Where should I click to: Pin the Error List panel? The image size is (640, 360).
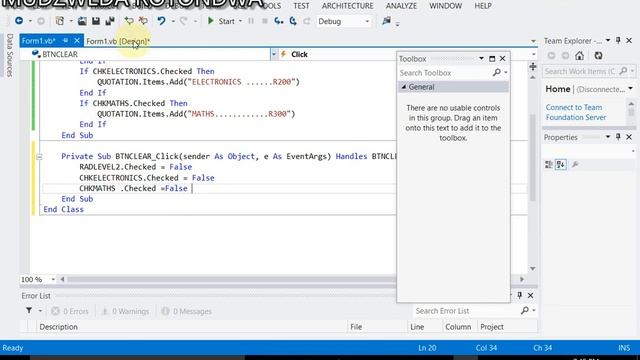[x=520, y=295]
